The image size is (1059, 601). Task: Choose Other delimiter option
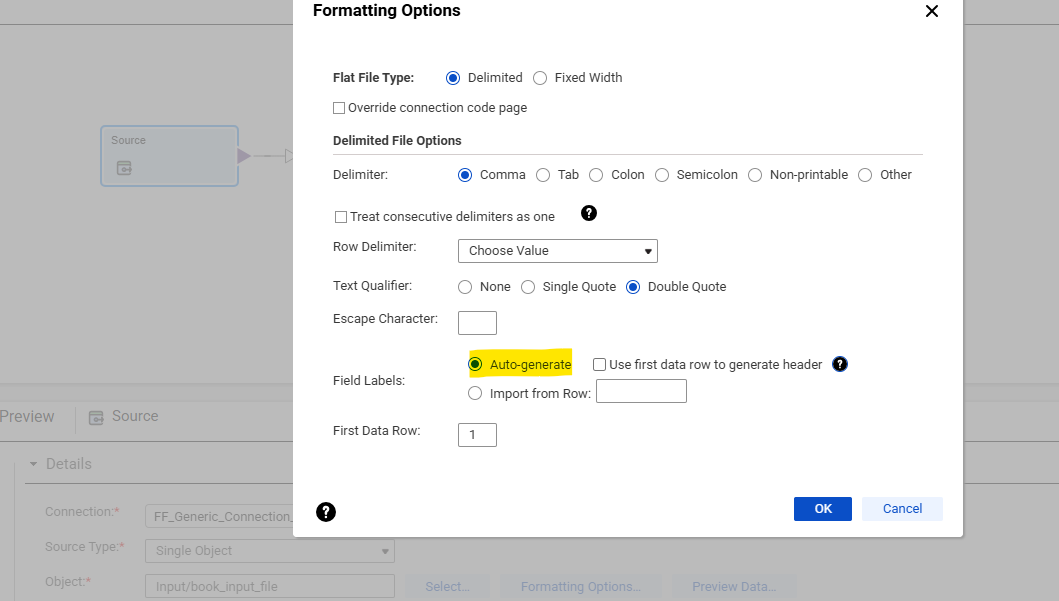[865, 176]
